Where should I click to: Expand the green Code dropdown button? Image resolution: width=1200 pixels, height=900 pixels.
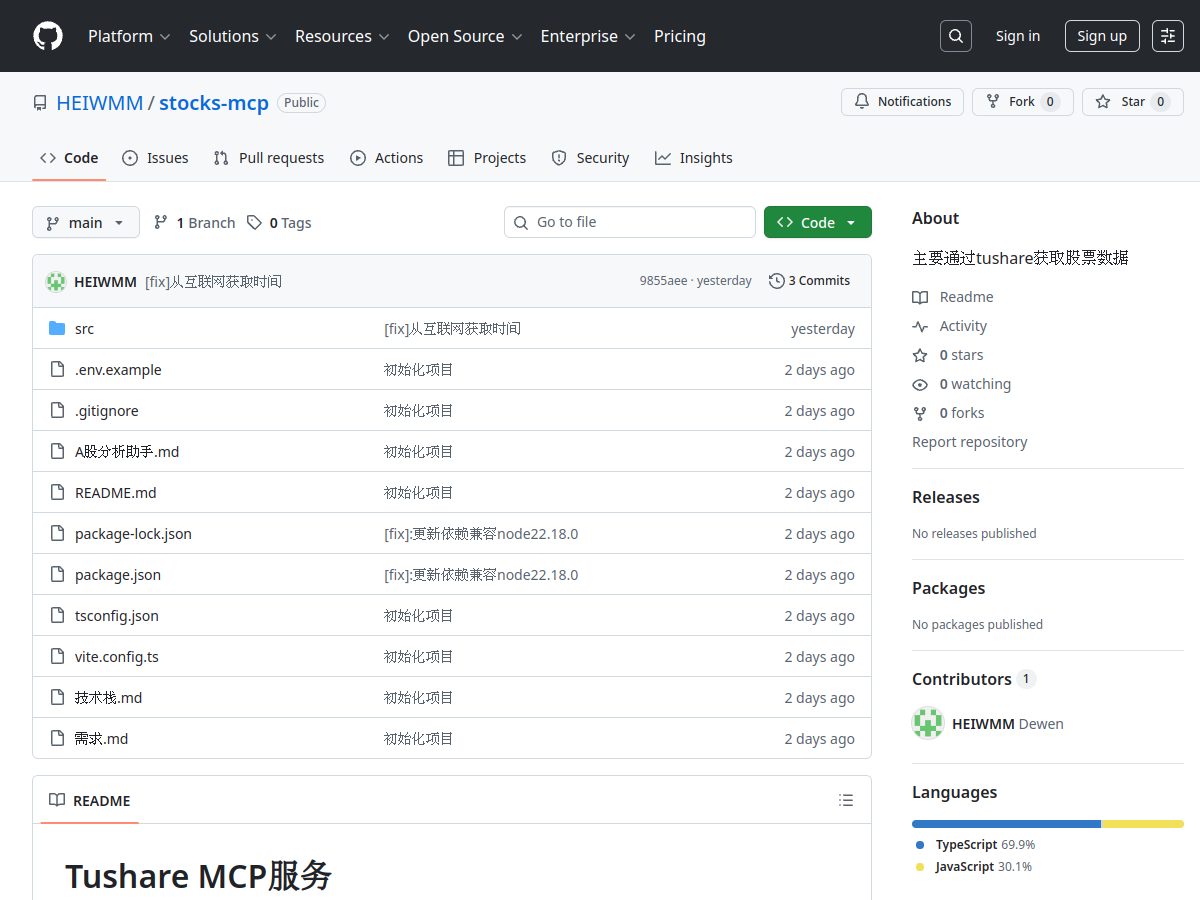817,222
